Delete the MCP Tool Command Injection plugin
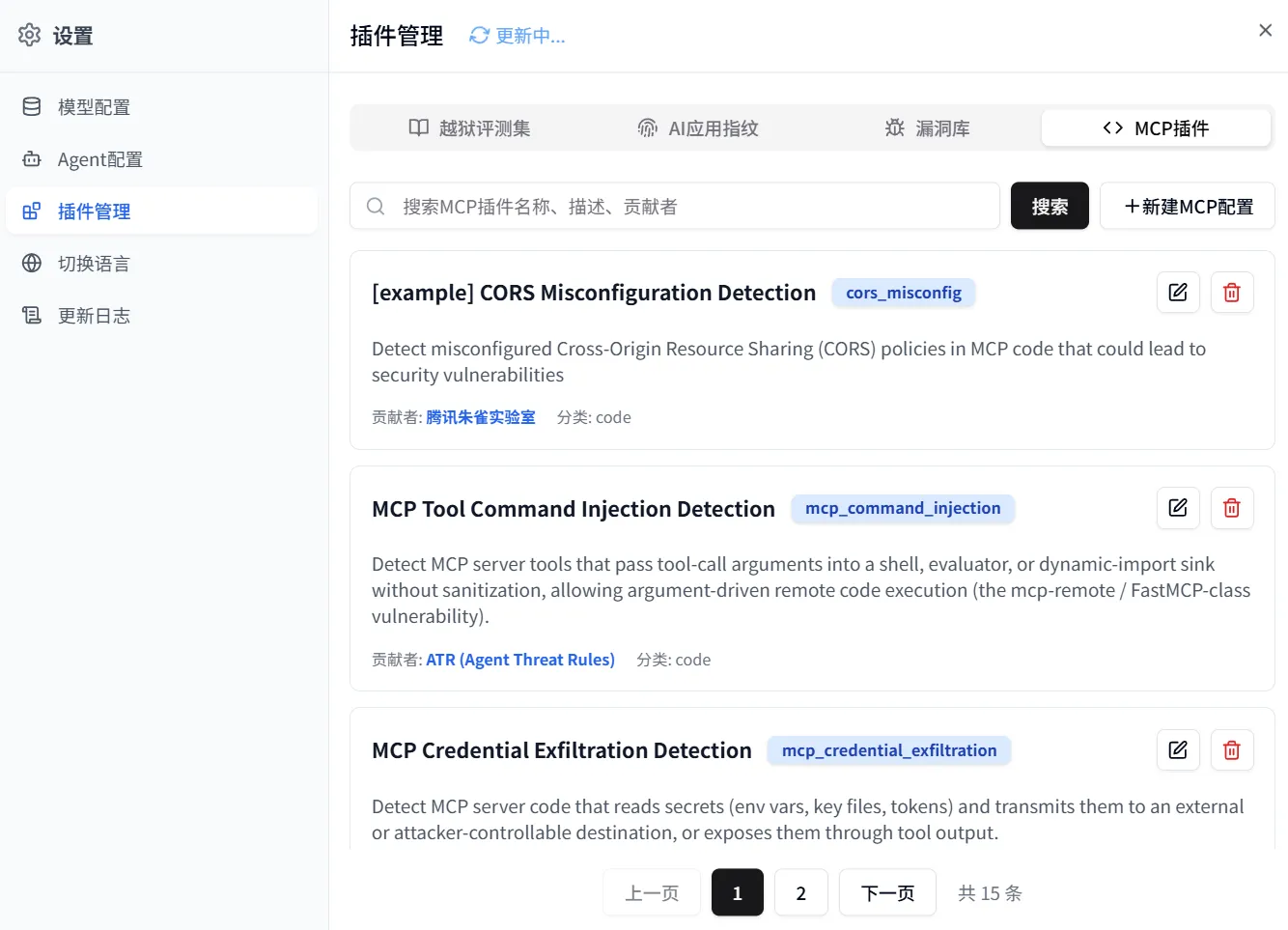The height and width of the screenshot is (930, 1288). tap(1232, 508)
